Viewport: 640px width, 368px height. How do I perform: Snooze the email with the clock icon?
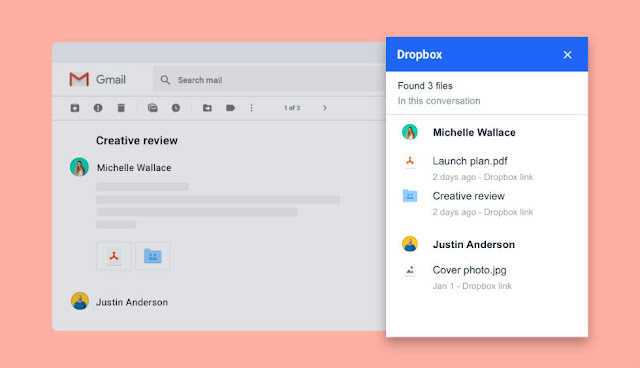point(176,108)
